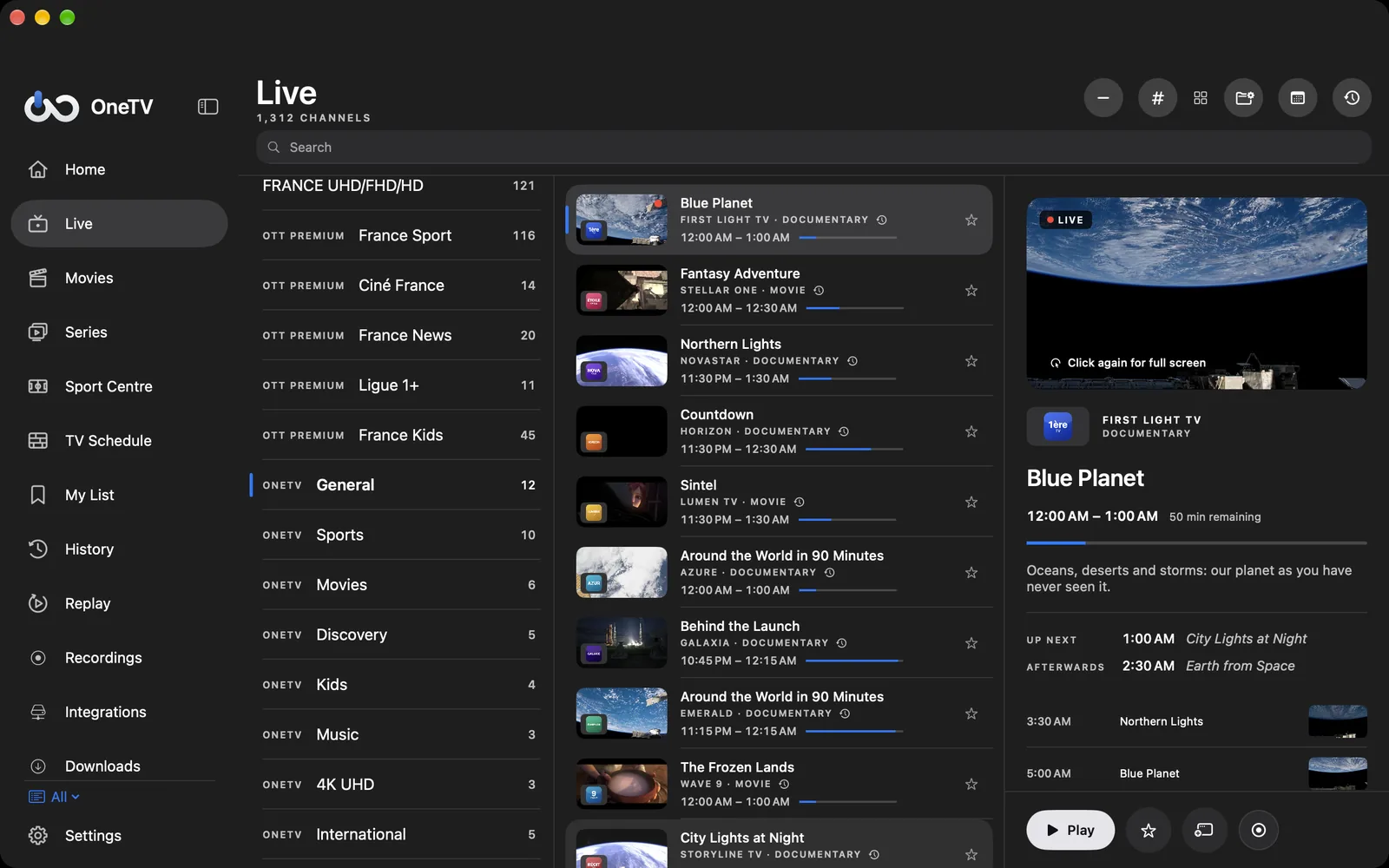
Task: Open Replay in the sidebar
Action: point(119,603)
